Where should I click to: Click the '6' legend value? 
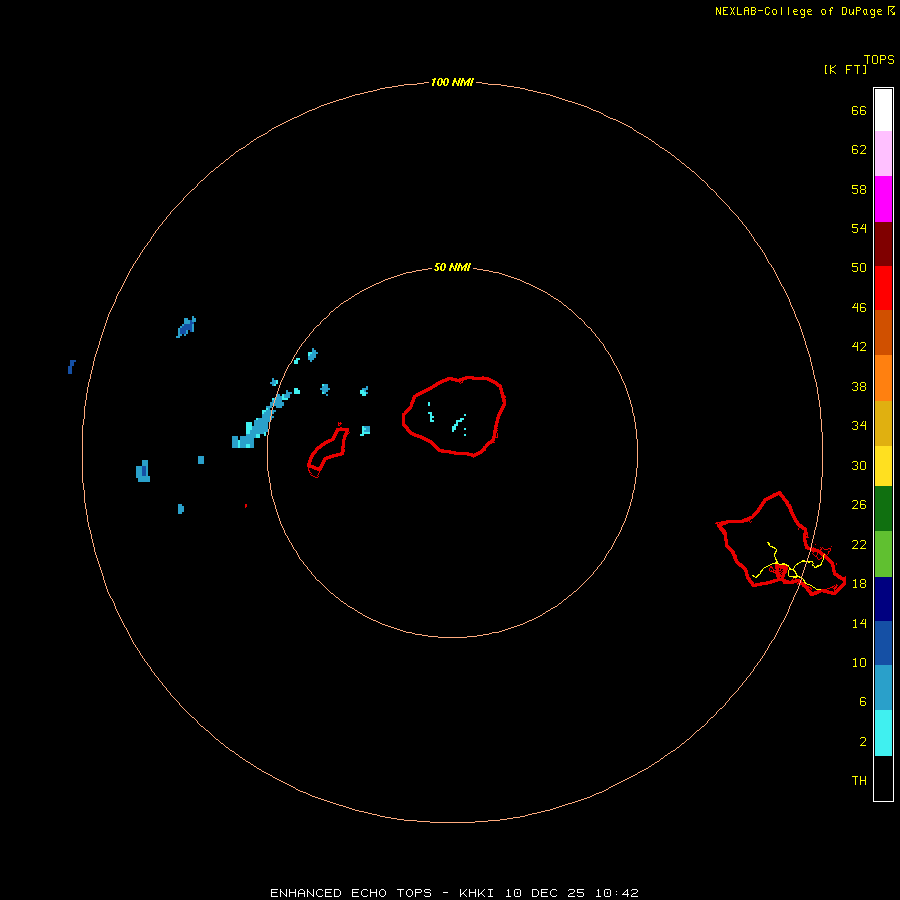(x=862, y=701)
